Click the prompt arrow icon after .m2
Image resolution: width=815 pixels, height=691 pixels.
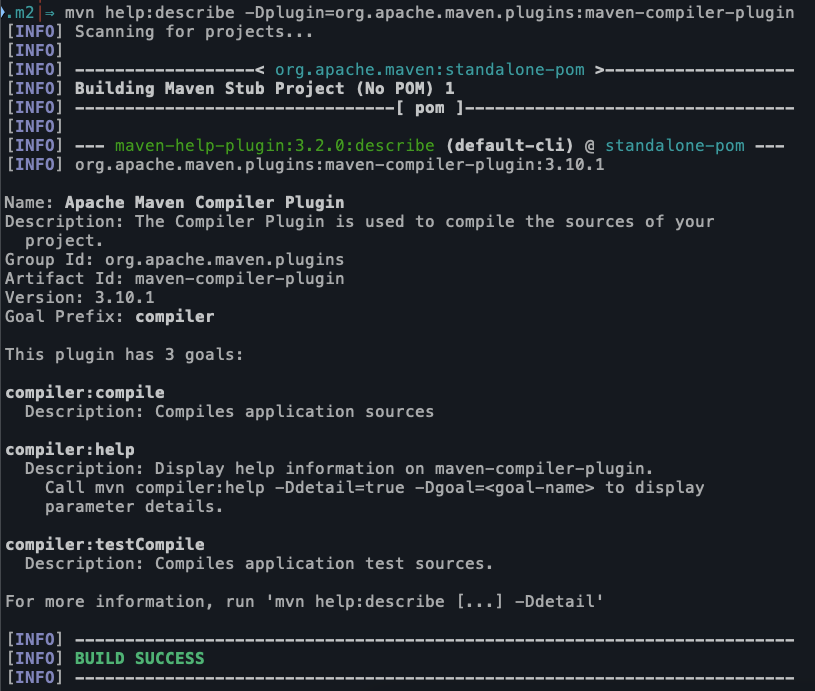[x=49, y=12]
